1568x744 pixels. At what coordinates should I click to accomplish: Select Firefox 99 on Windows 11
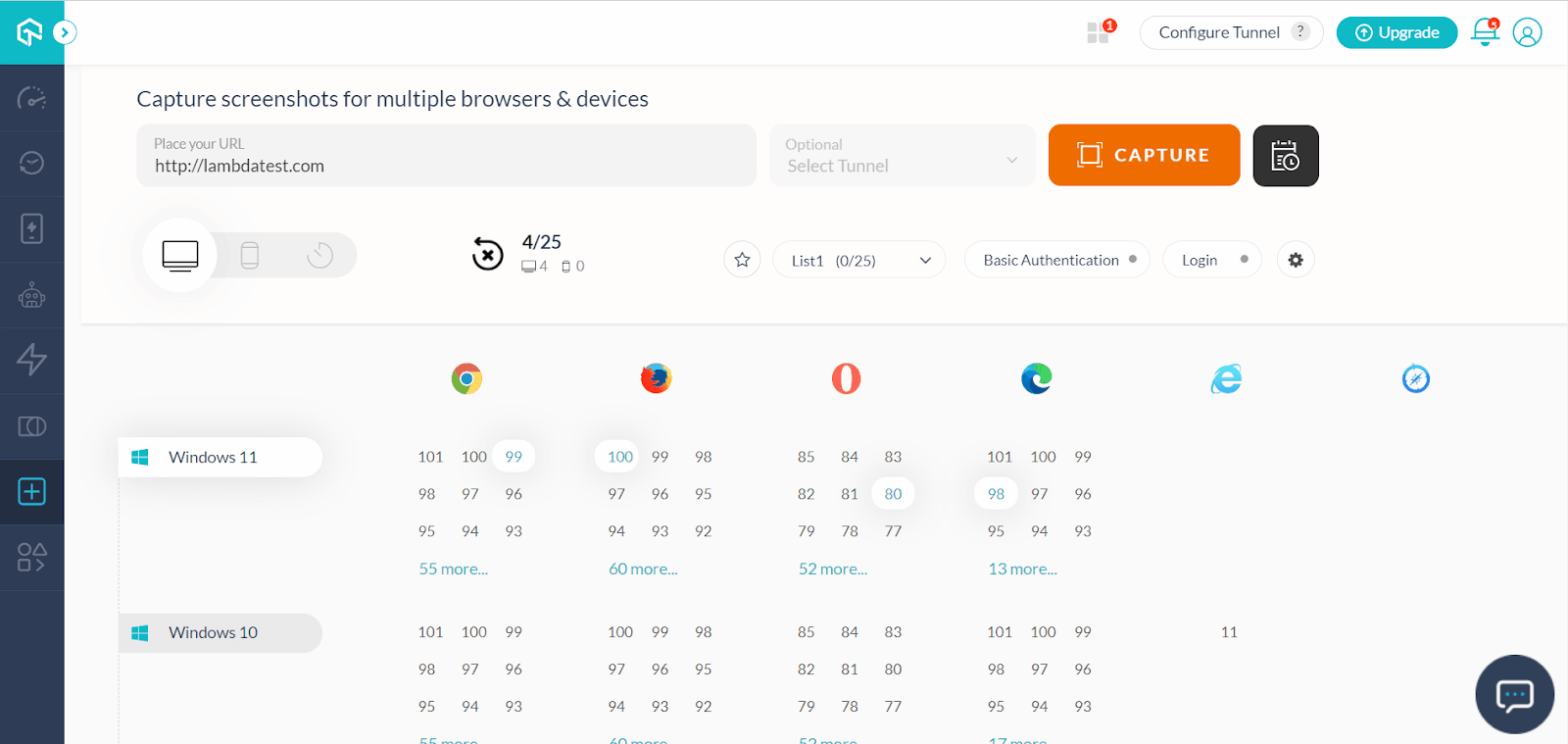[660, 457]
